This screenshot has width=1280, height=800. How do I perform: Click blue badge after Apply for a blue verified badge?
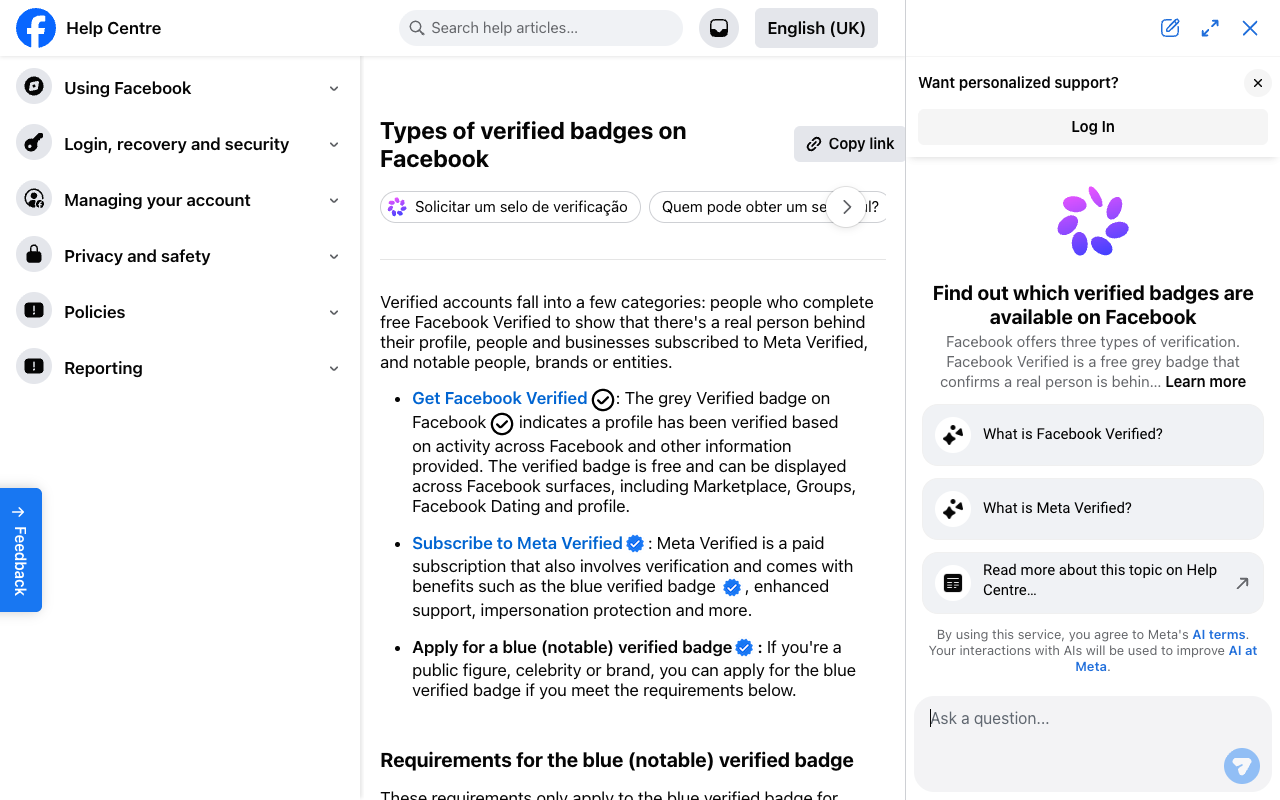click(x=744, y=648)
